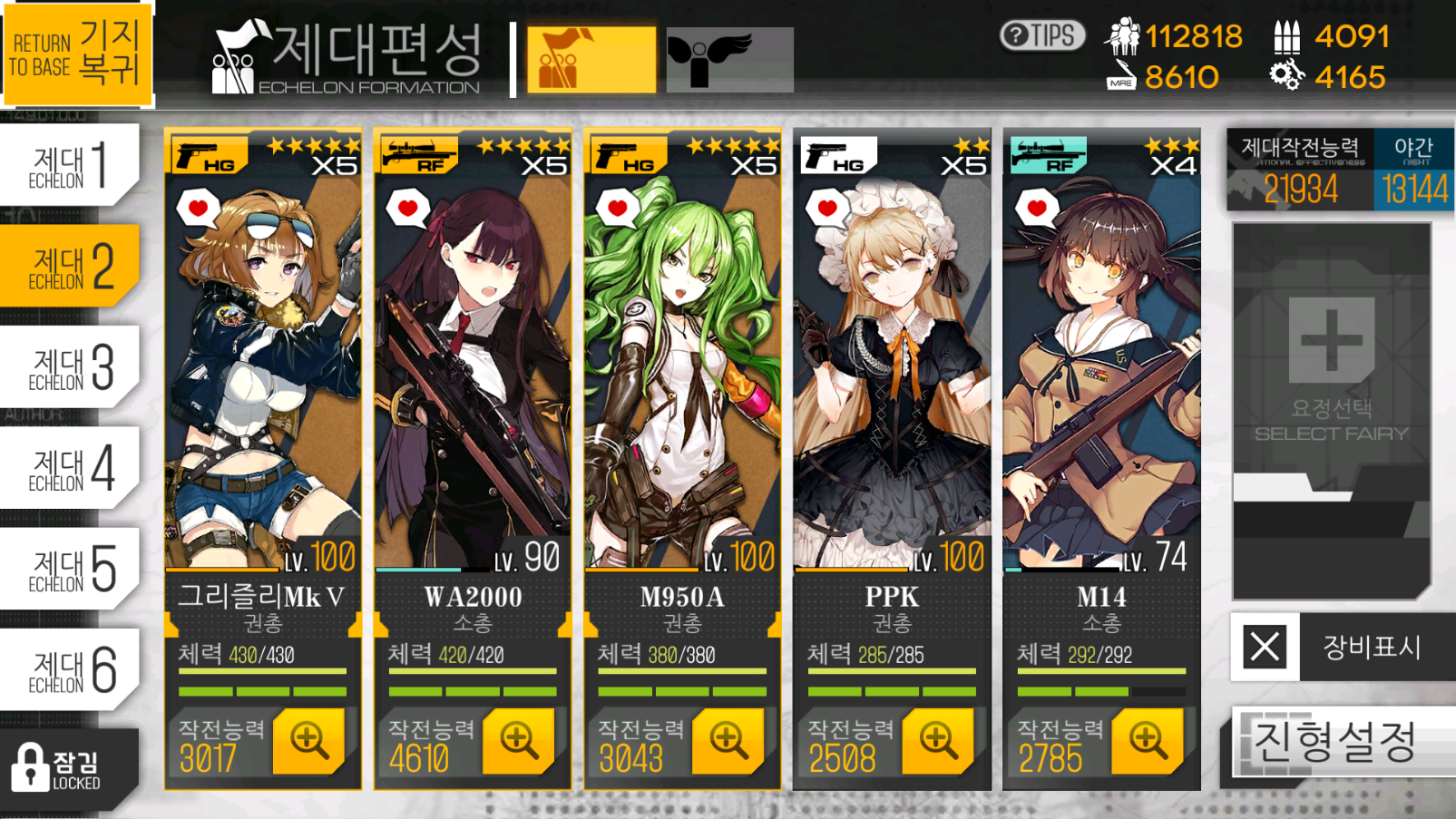Select the 제대 1 echelon tab

pyautogui.click(x=70, y=165)
